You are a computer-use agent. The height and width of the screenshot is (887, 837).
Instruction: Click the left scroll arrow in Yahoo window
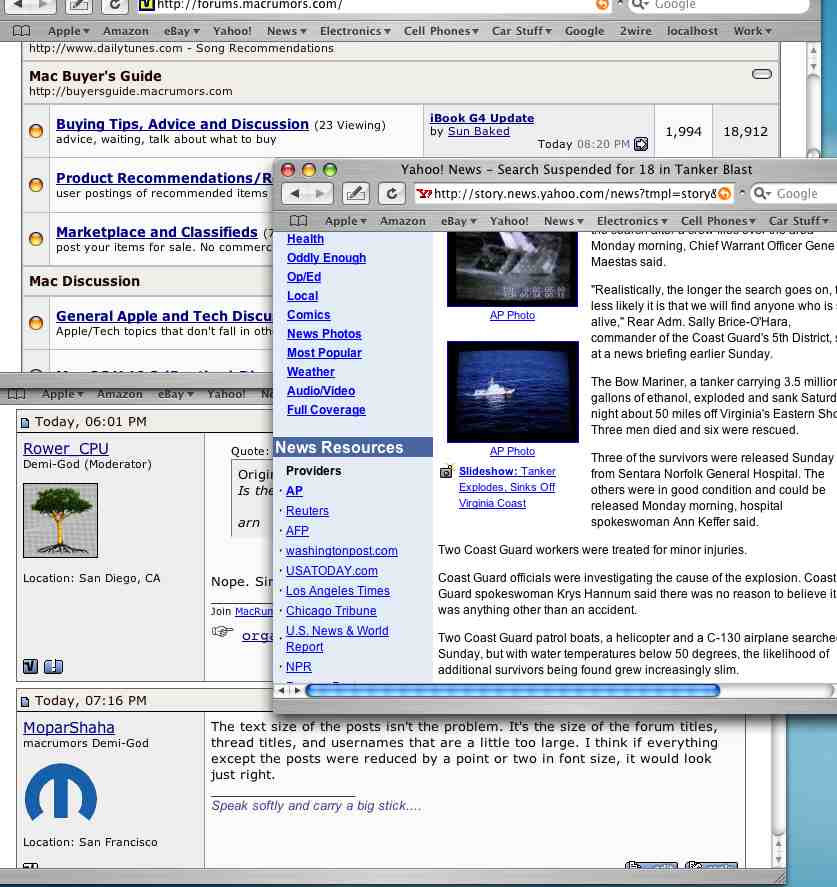coord(281,690)
